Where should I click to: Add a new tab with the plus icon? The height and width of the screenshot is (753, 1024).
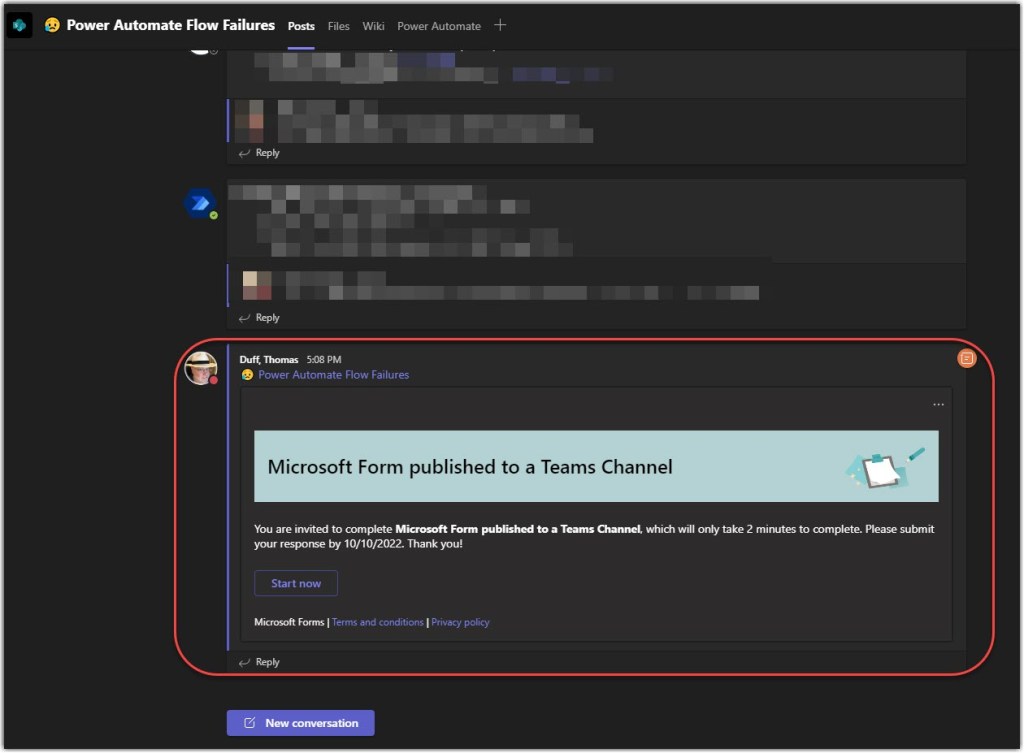point(500,25)
